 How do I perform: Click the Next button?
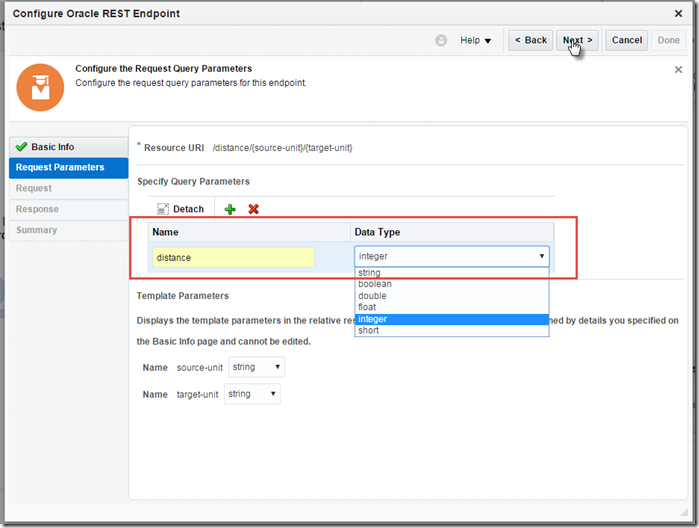[x=577, y=40]
